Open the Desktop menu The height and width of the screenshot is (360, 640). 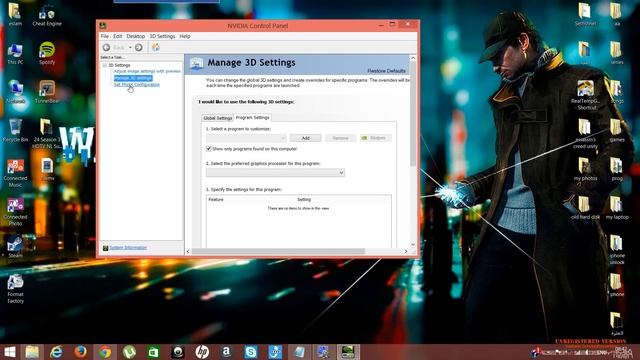(x=136, y=36)
